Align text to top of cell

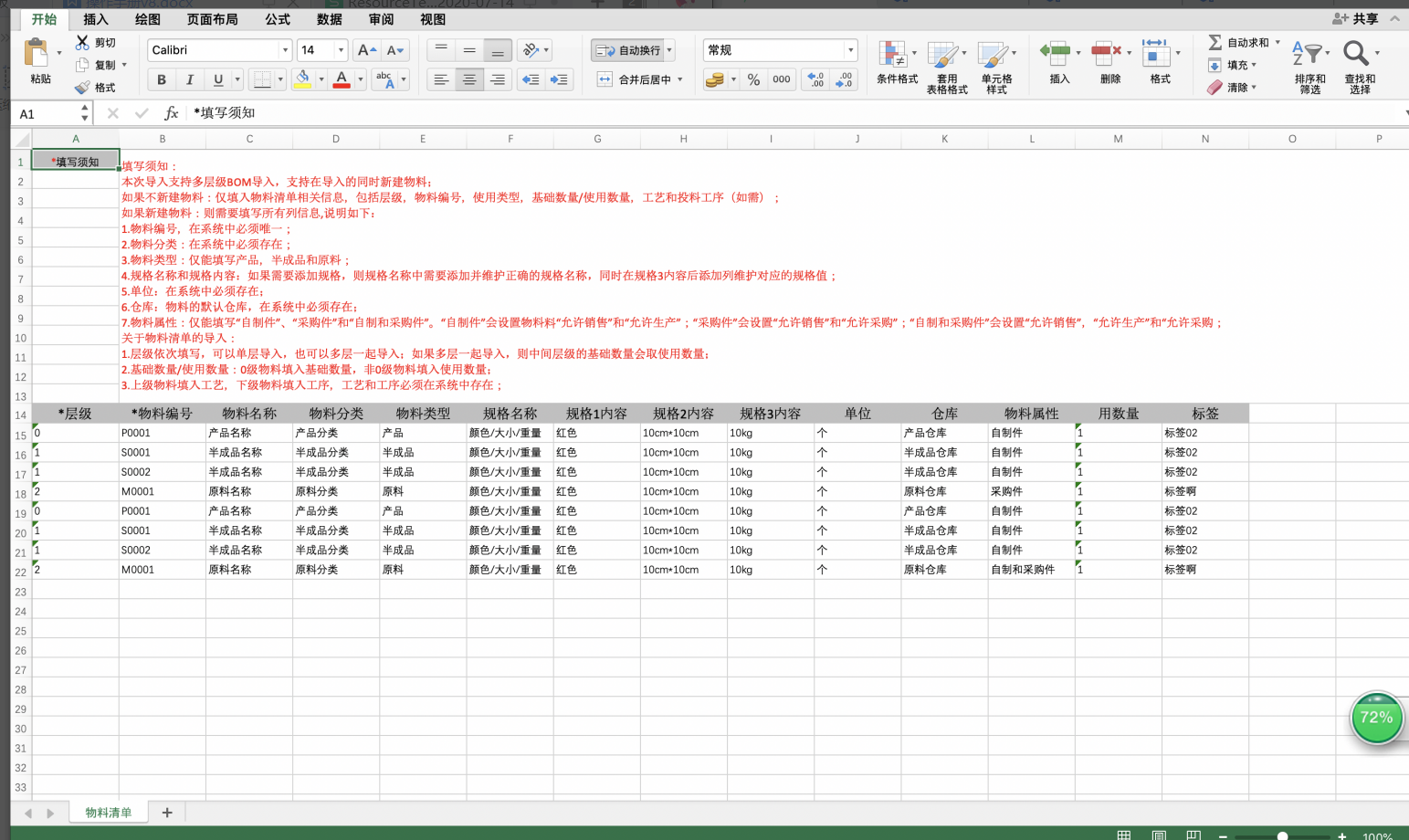441,50
